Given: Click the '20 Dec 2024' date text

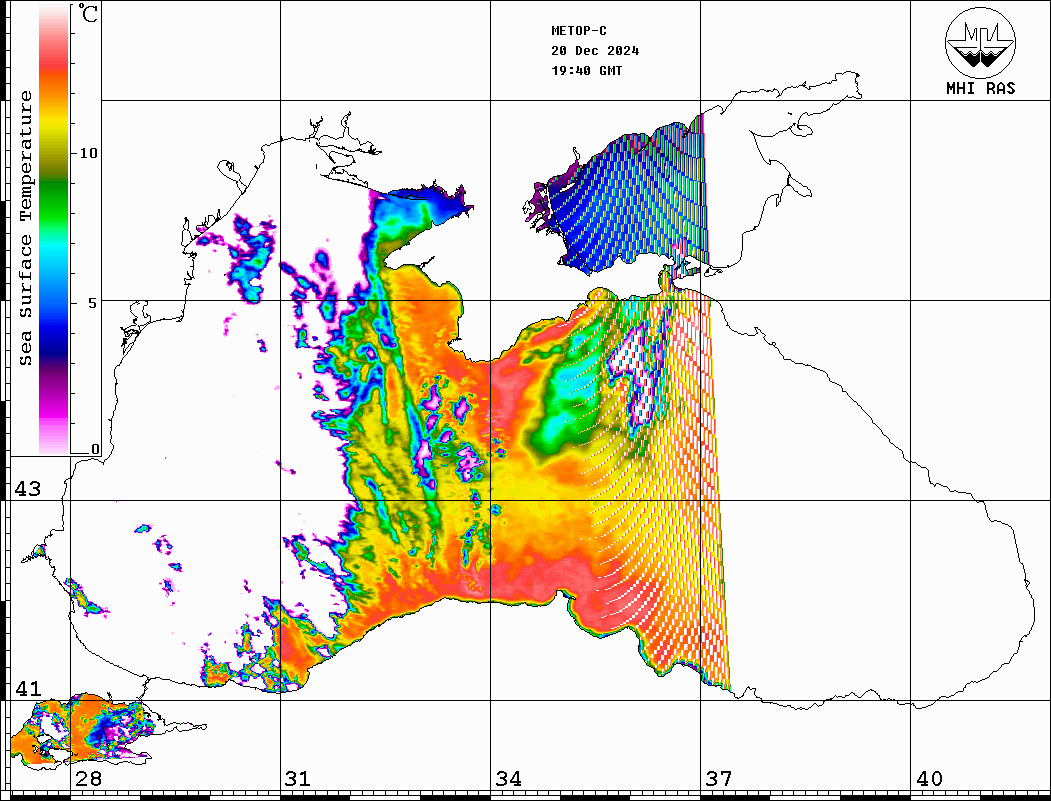Looking at the screenshot, I should 595,51.
